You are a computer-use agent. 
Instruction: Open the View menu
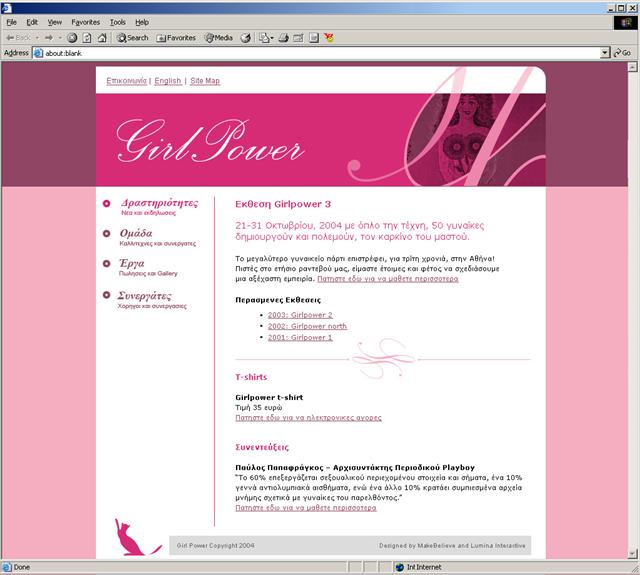click(x=54, y=22)
